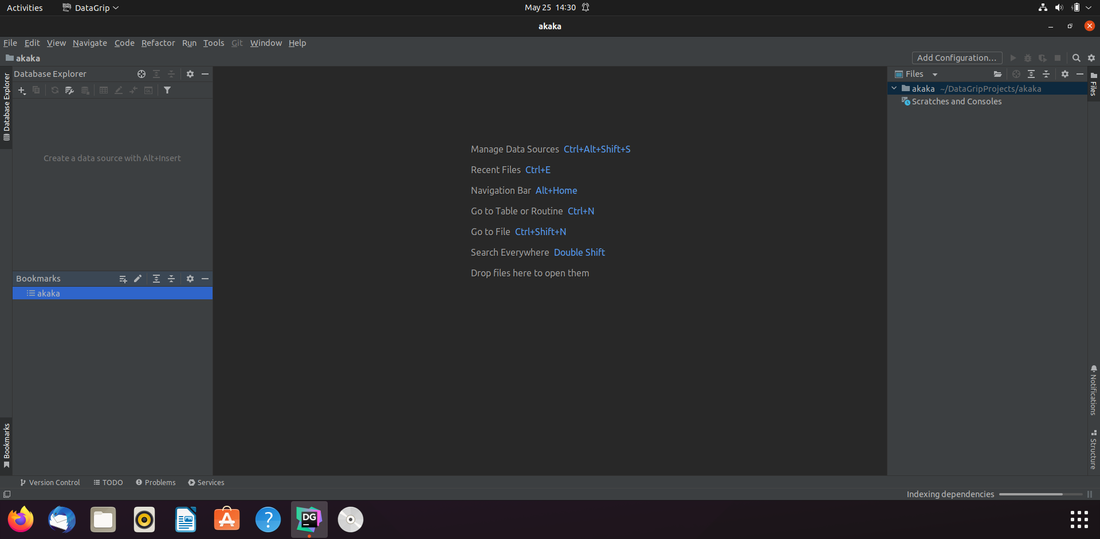Open IDE settings gear in top toolbar
This screenshot has height=539, width=1100.
tap(1091, 58)
